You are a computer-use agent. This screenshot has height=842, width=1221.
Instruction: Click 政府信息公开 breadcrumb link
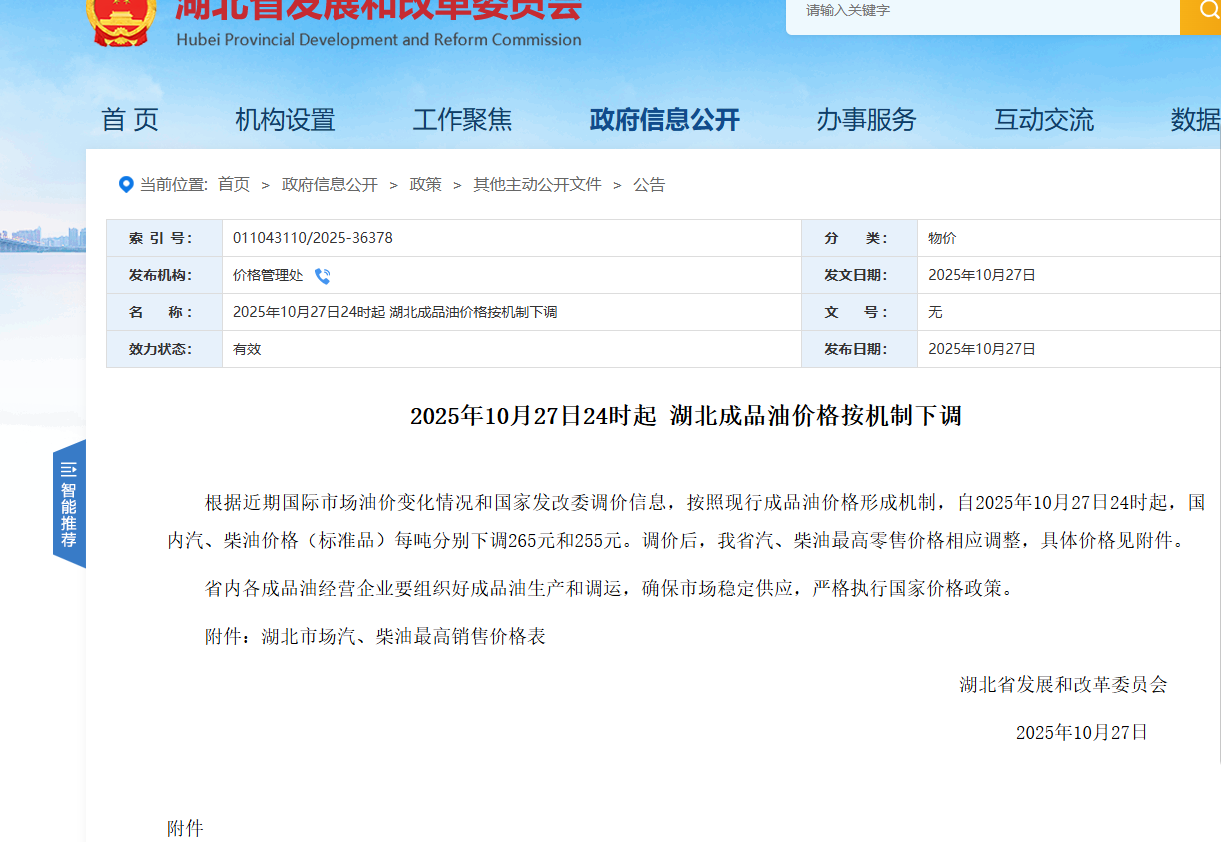[x=330, y=184]
